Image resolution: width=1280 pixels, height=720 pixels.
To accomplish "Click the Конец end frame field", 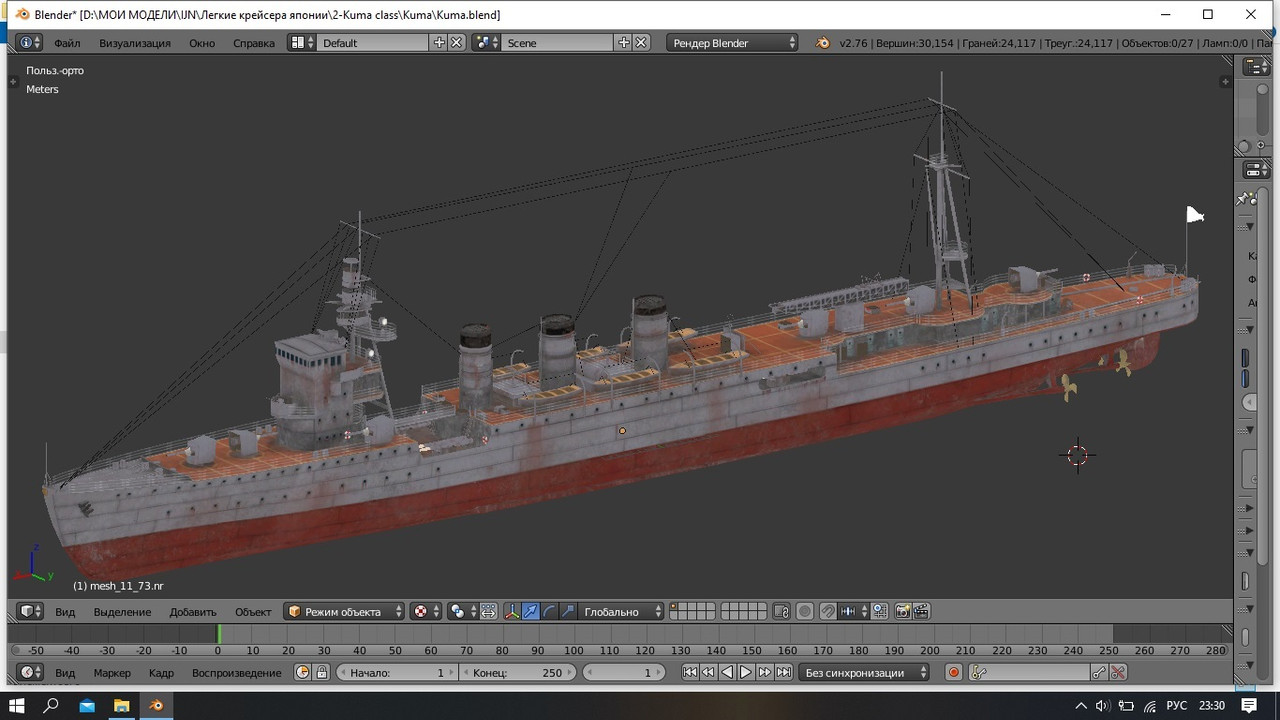I will point(518,673).
